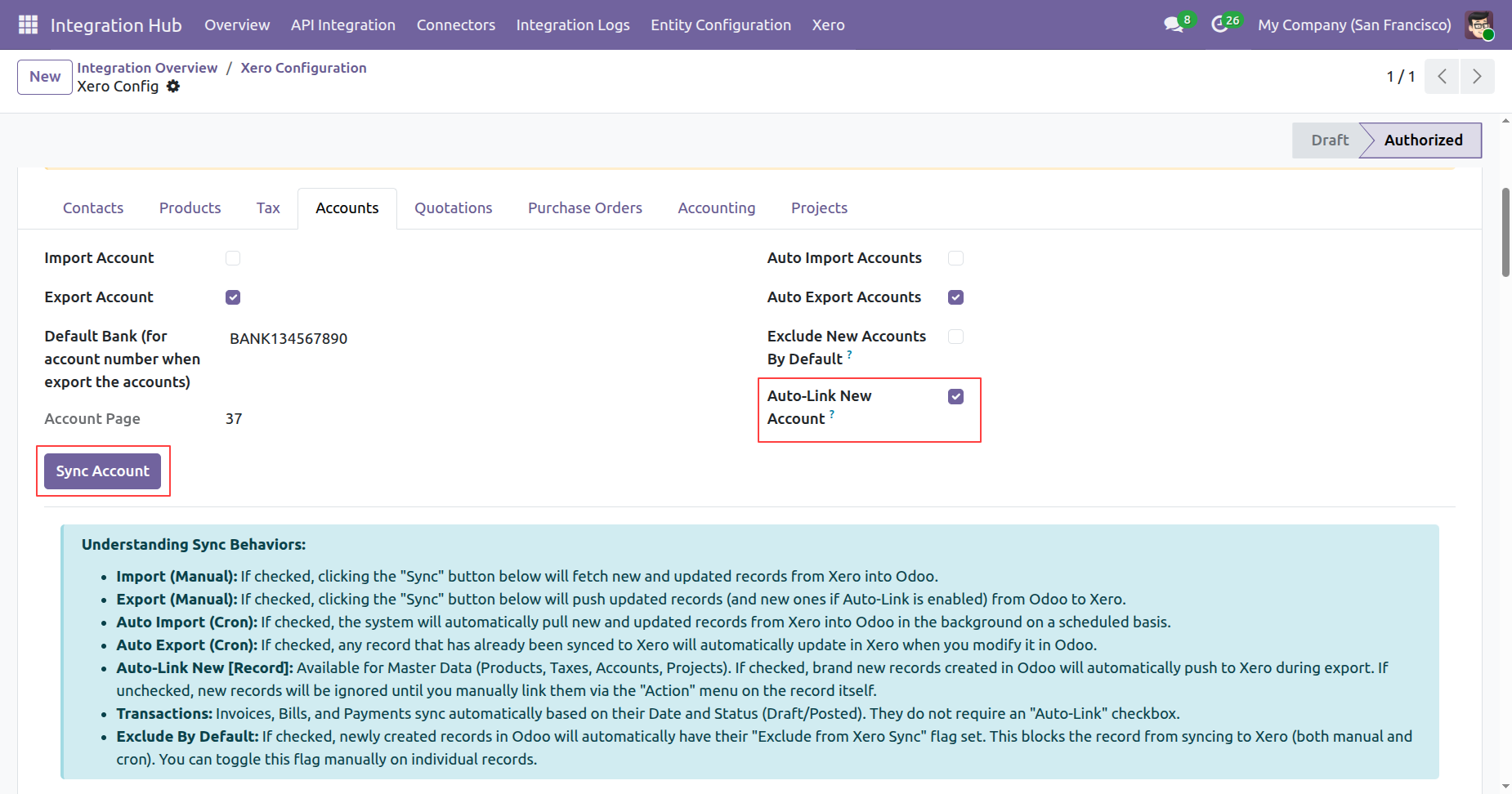Click the Sync Account button
Screen dimensions: 1512x794
click(x=103, y=471)
